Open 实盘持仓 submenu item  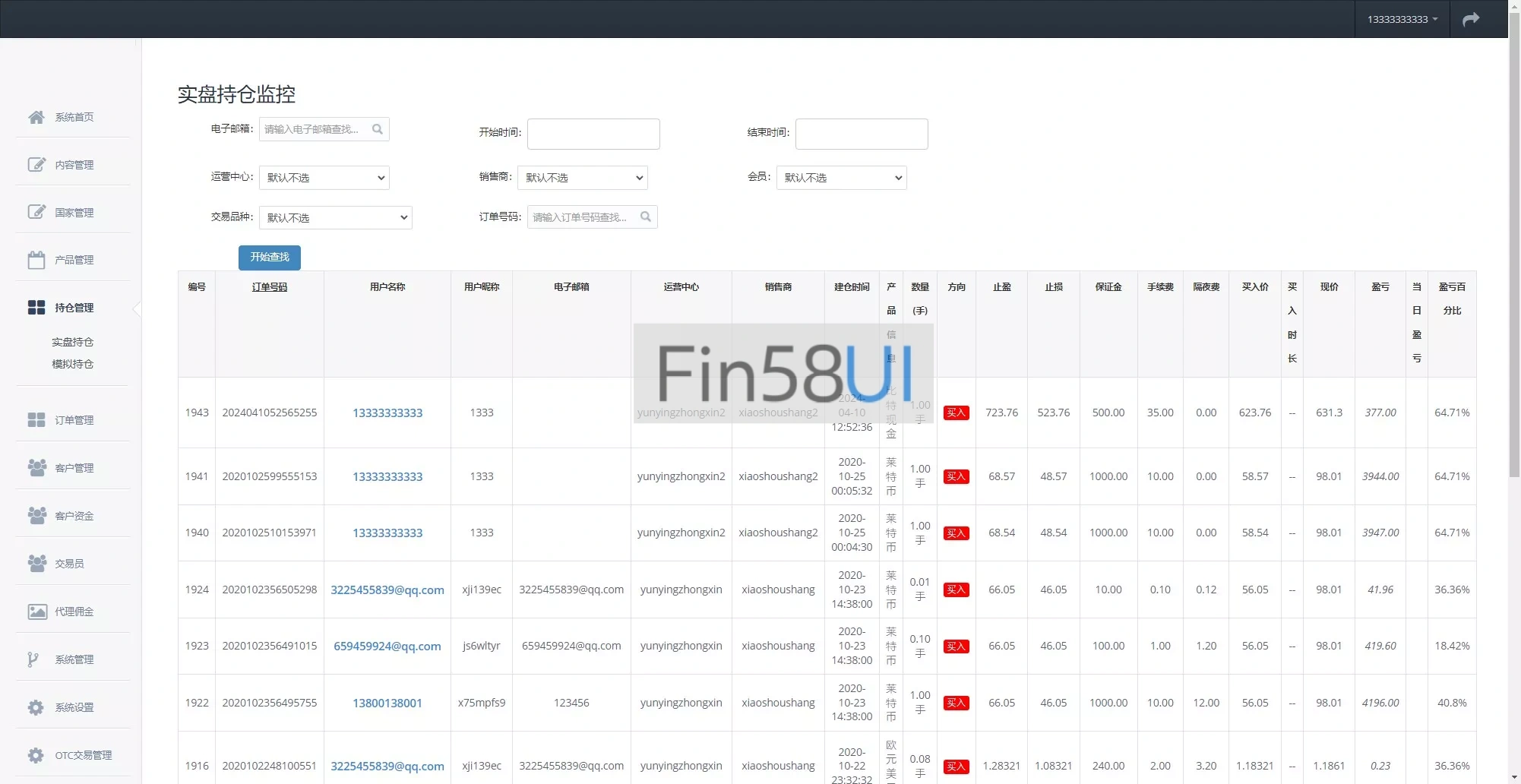73,342
